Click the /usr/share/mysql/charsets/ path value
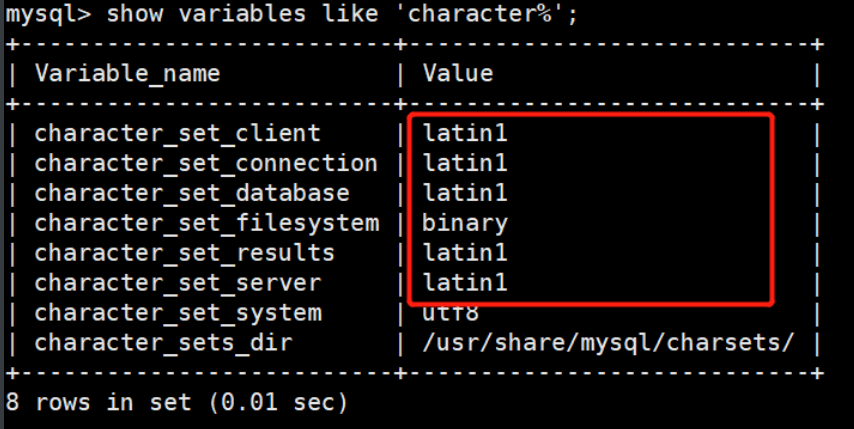 (608, 343)
